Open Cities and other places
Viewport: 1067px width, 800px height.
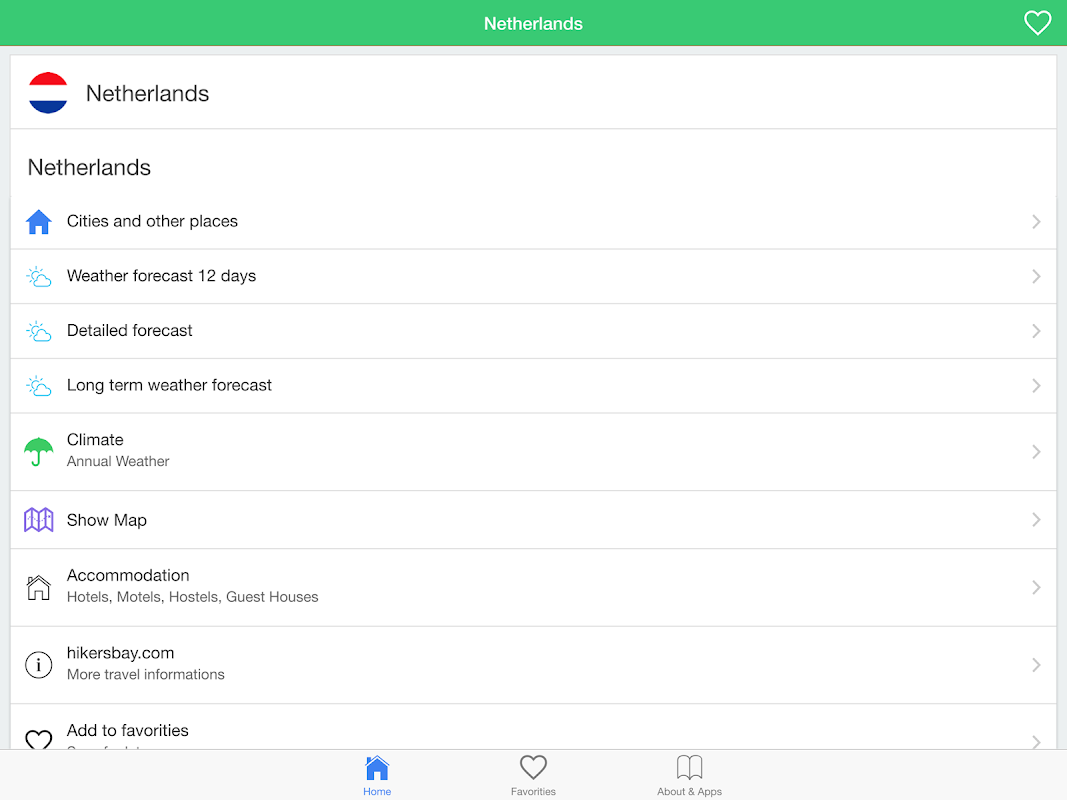(534, 222)
